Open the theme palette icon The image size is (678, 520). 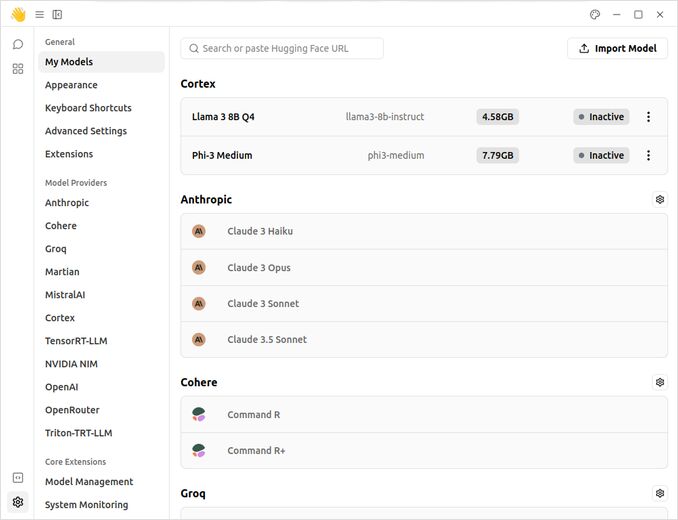tap(595, 15)
